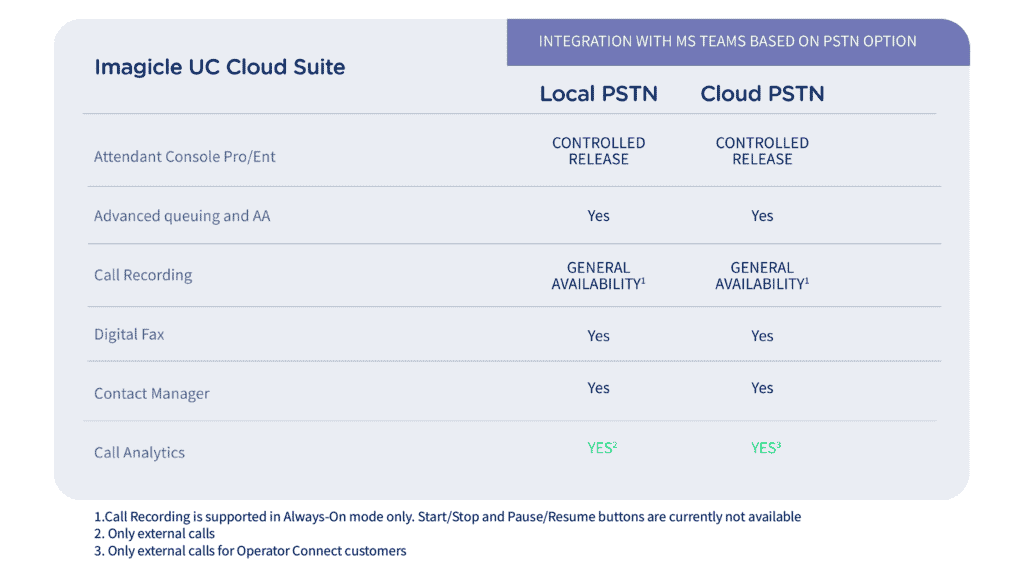Select the Digital Fax row label
The image size is (1024, 569).
pos(129,334)
